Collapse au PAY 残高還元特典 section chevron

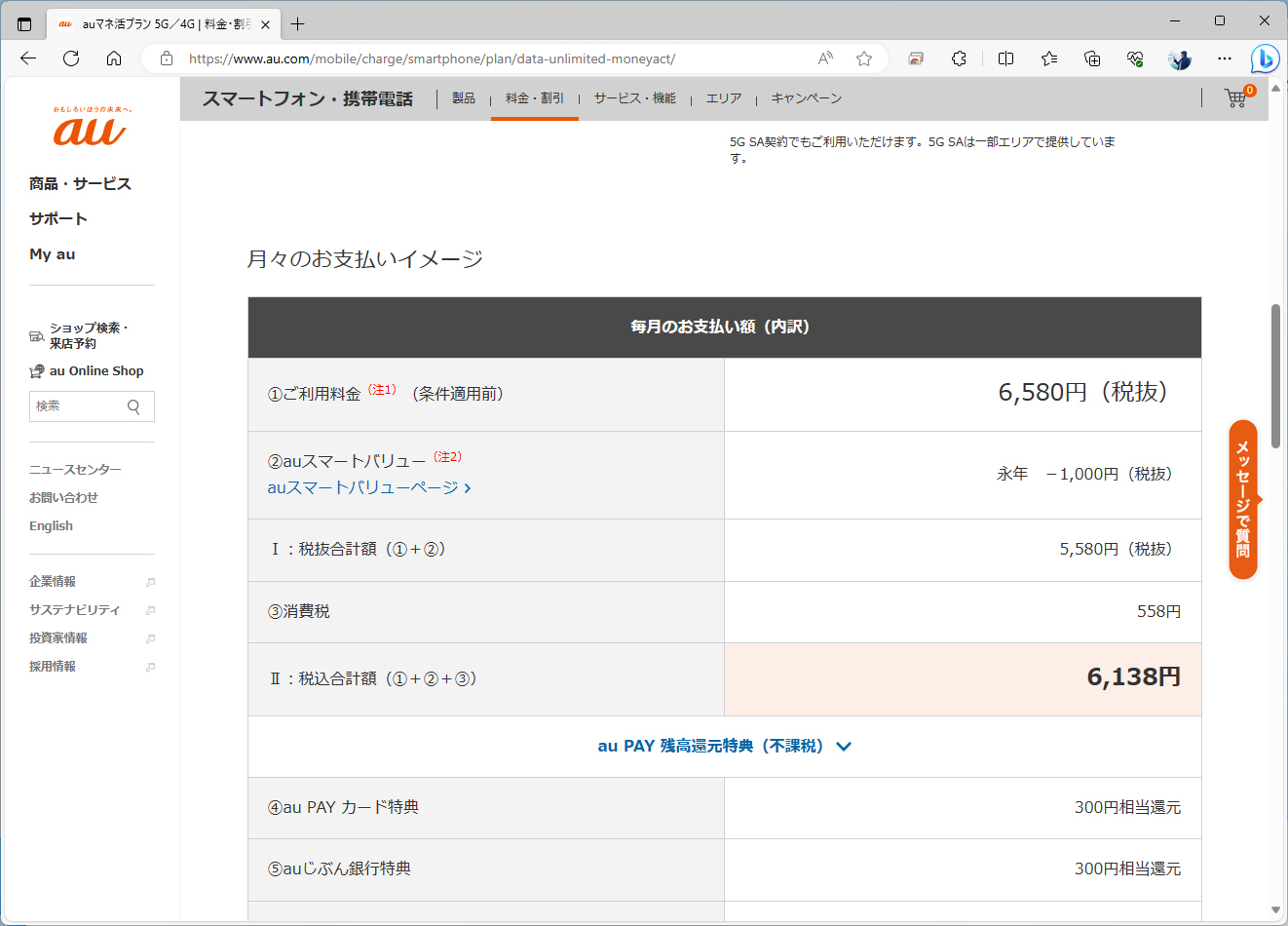(844, 747)
